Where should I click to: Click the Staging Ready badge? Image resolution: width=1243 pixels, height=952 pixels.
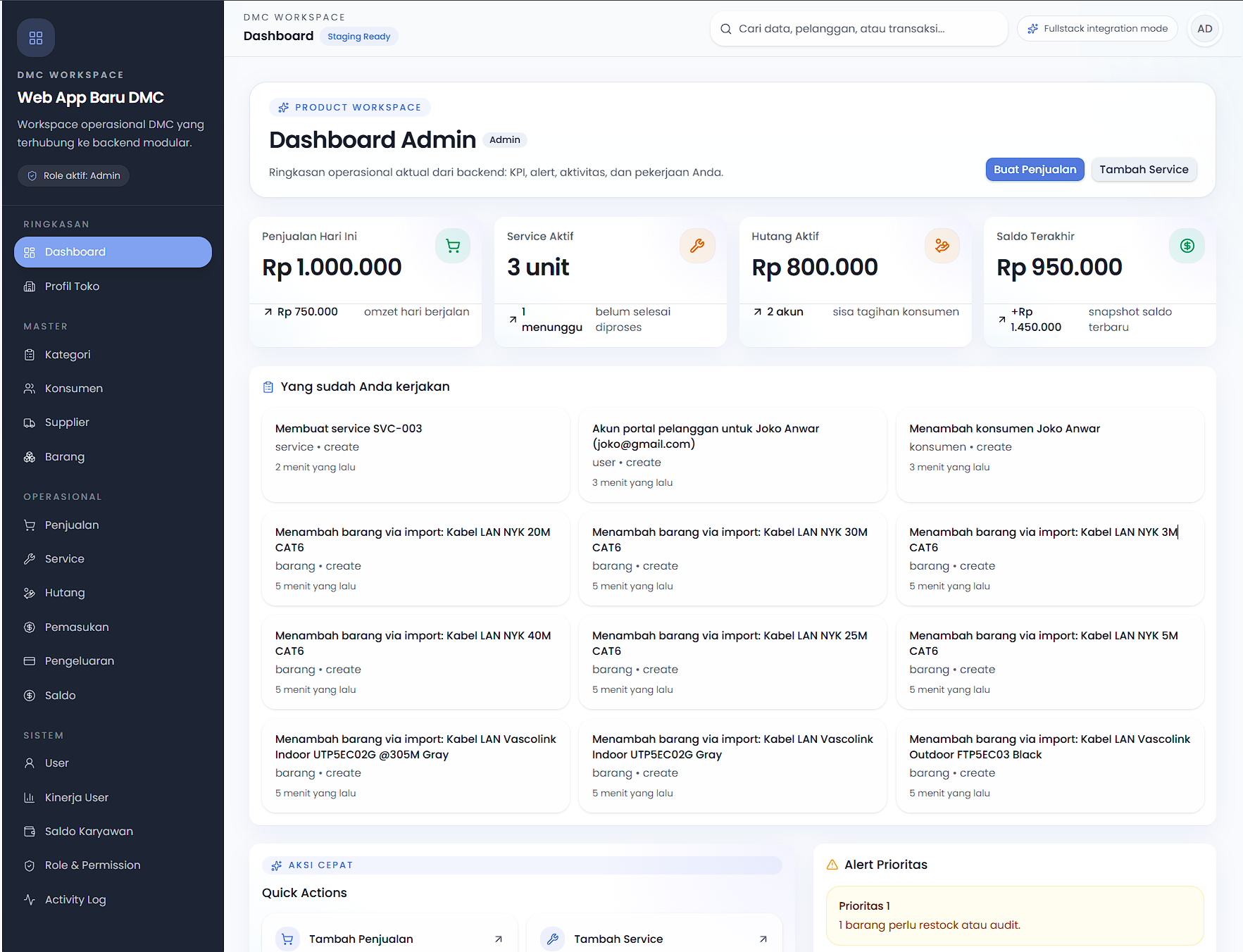tap(358, 37)
